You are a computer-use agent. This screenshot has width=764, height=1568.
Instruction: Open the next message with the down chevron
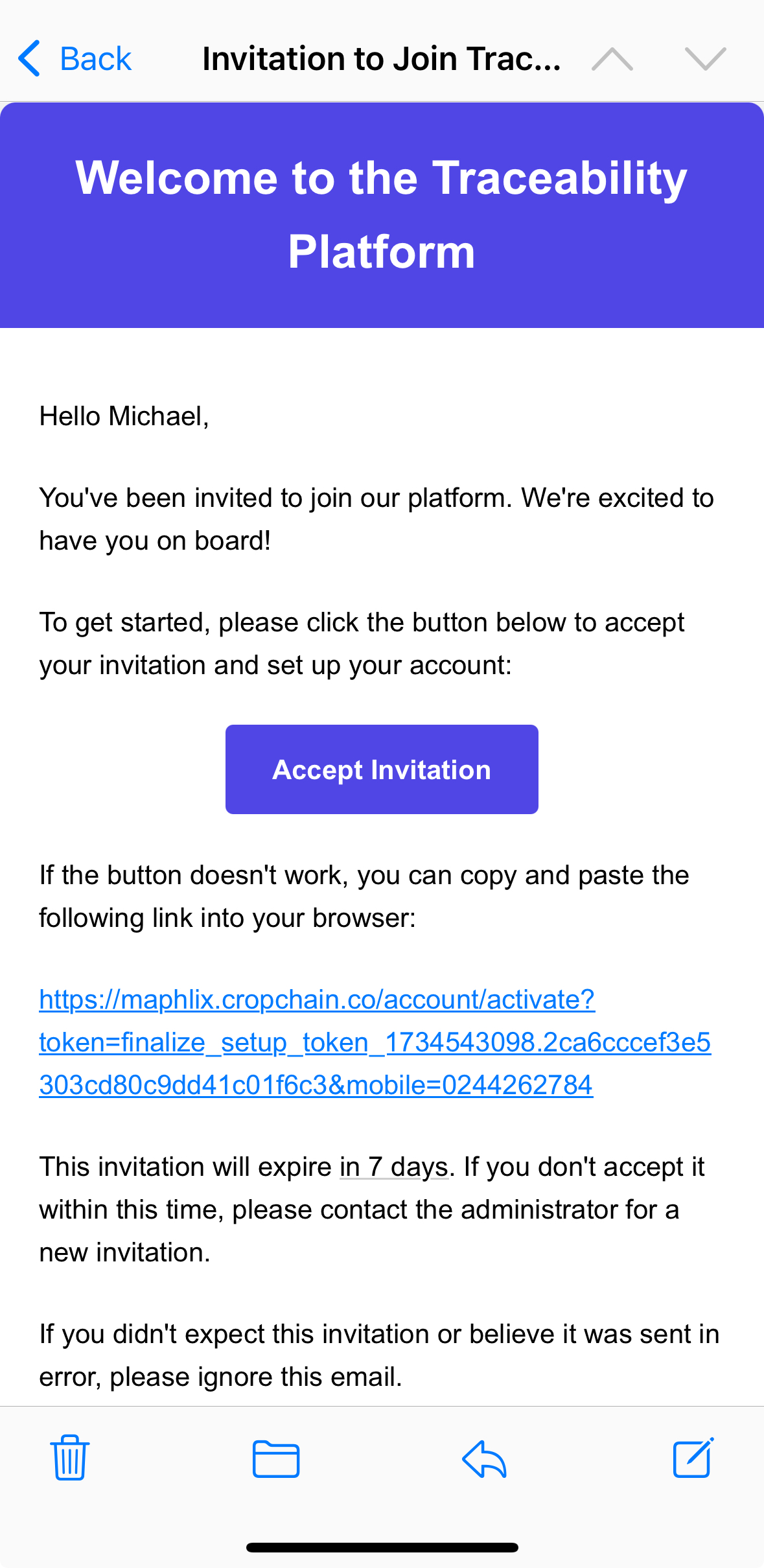coord(706,58)
